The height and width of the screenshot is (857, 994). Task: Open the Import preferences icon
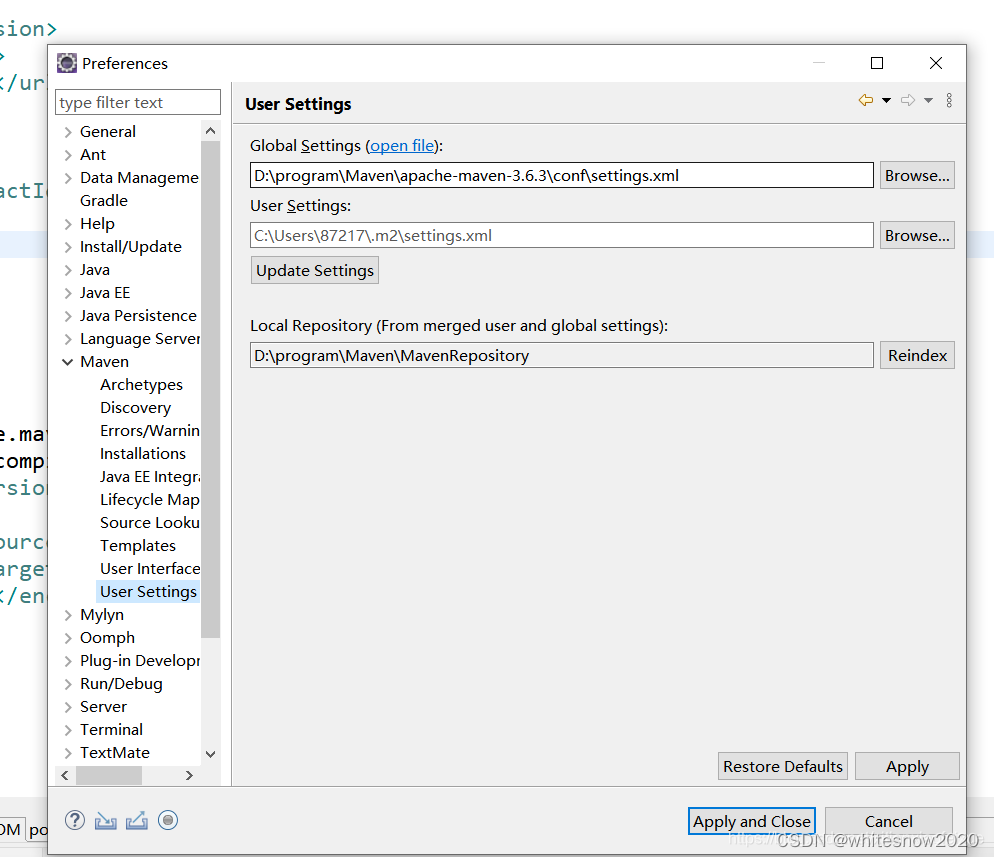pyautogui.click(x=106, y=820)
